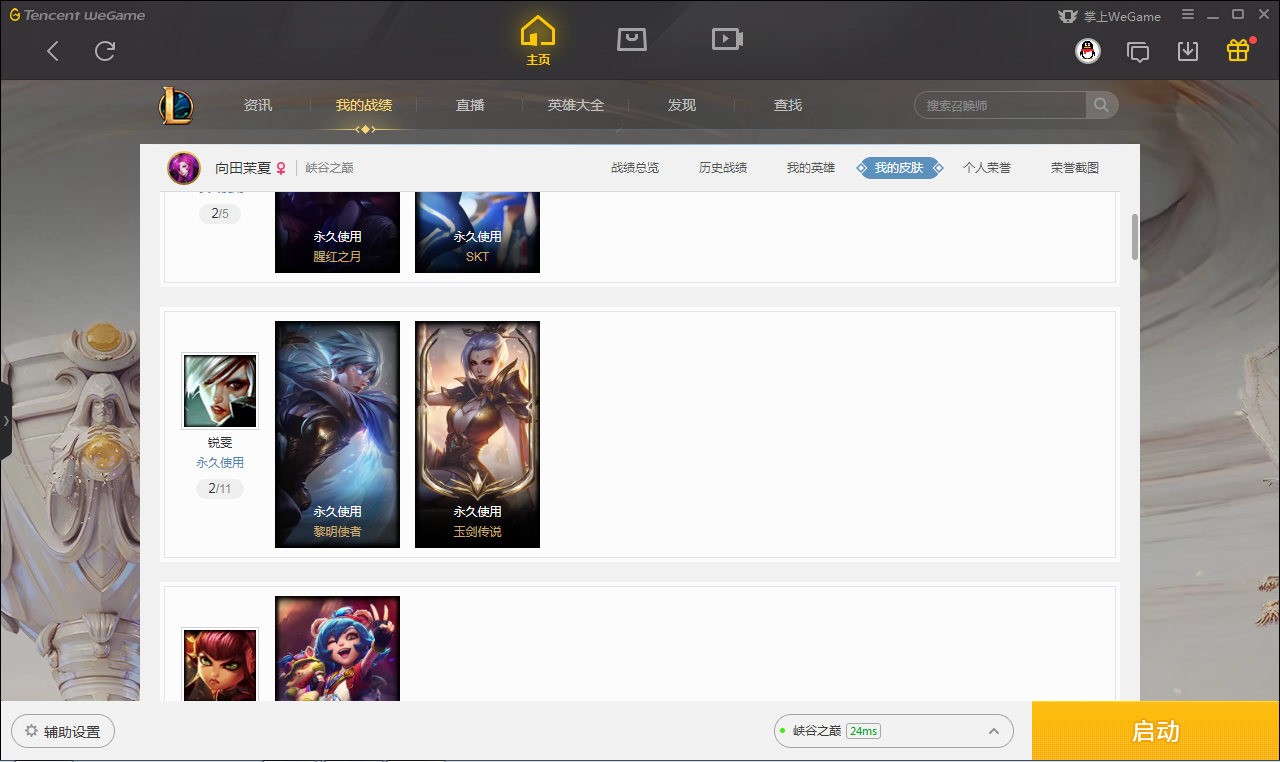The width and height of the screenshot is (1280, 762).
Task: Click the 向田茉夏 profile avatar
Action: click(184, 168)
